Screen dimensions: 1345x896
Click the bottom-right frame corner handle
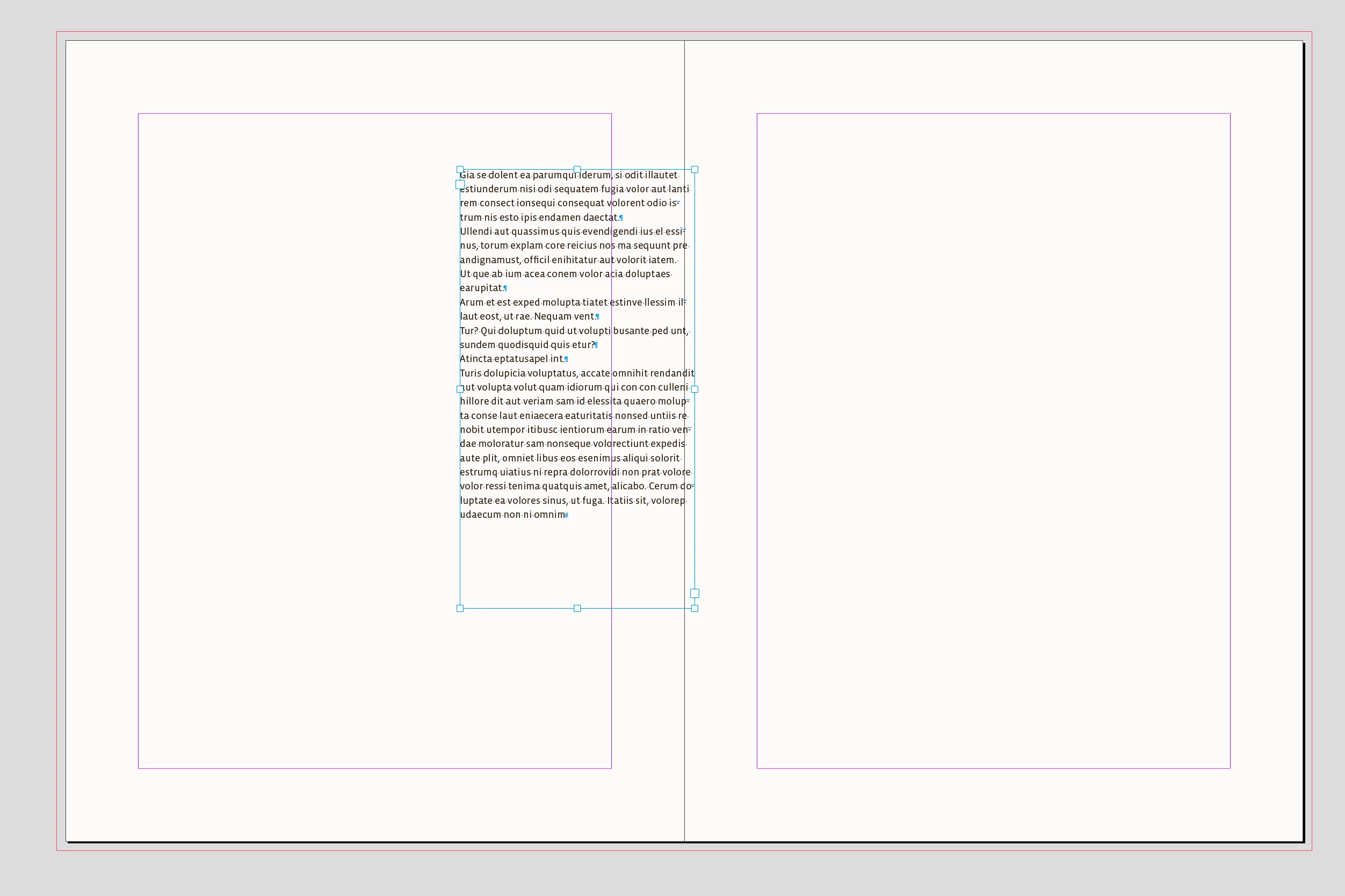(x=695, y=609)
